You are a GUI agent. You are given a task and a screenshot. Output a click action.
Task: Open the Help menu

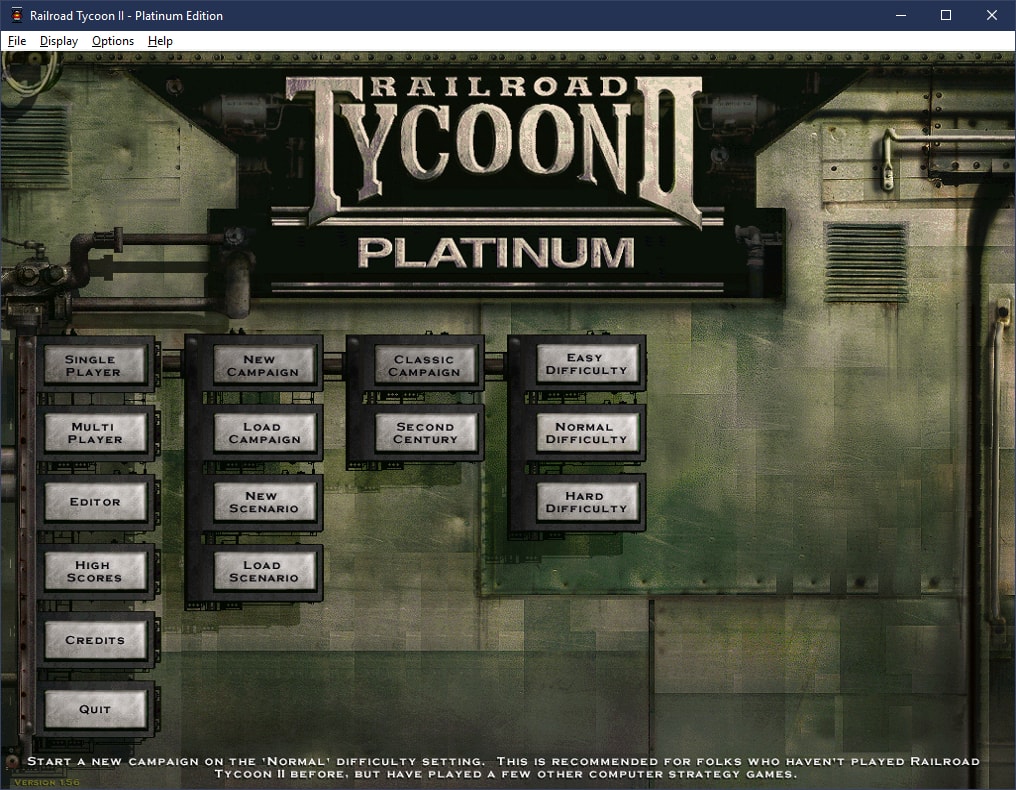(160, 41)
